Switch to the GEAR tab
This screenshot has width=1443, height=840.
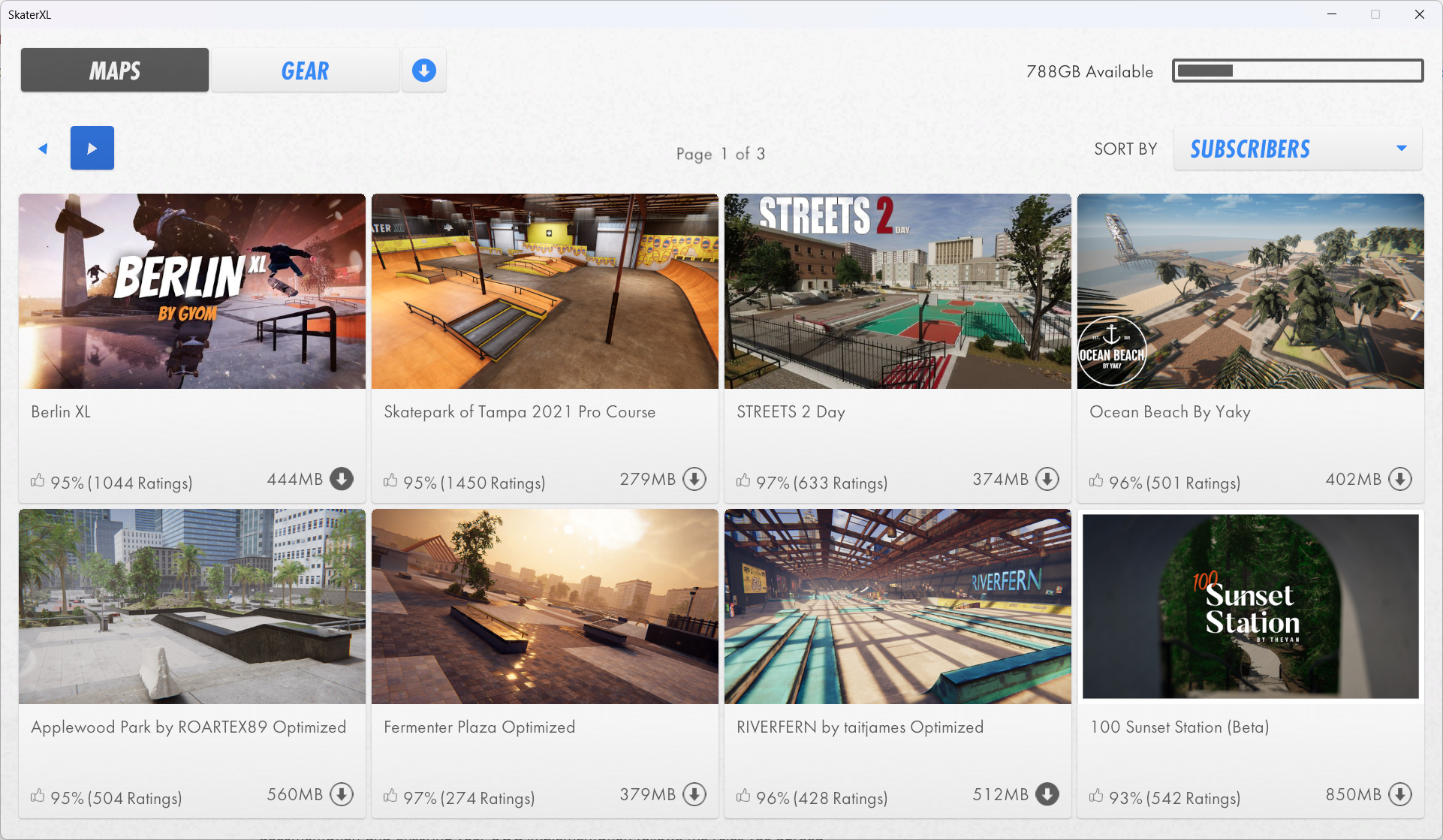[x=305, y=71]
